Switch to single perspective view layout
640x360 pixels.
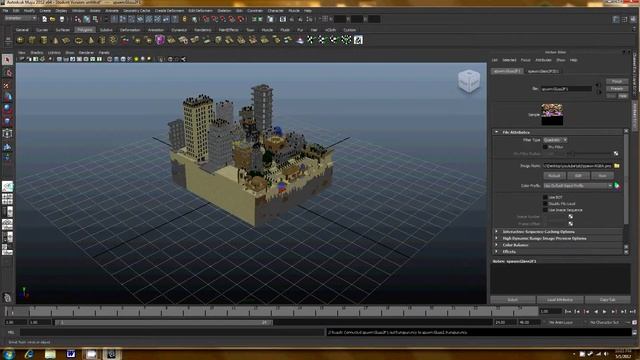coord(7,187)
